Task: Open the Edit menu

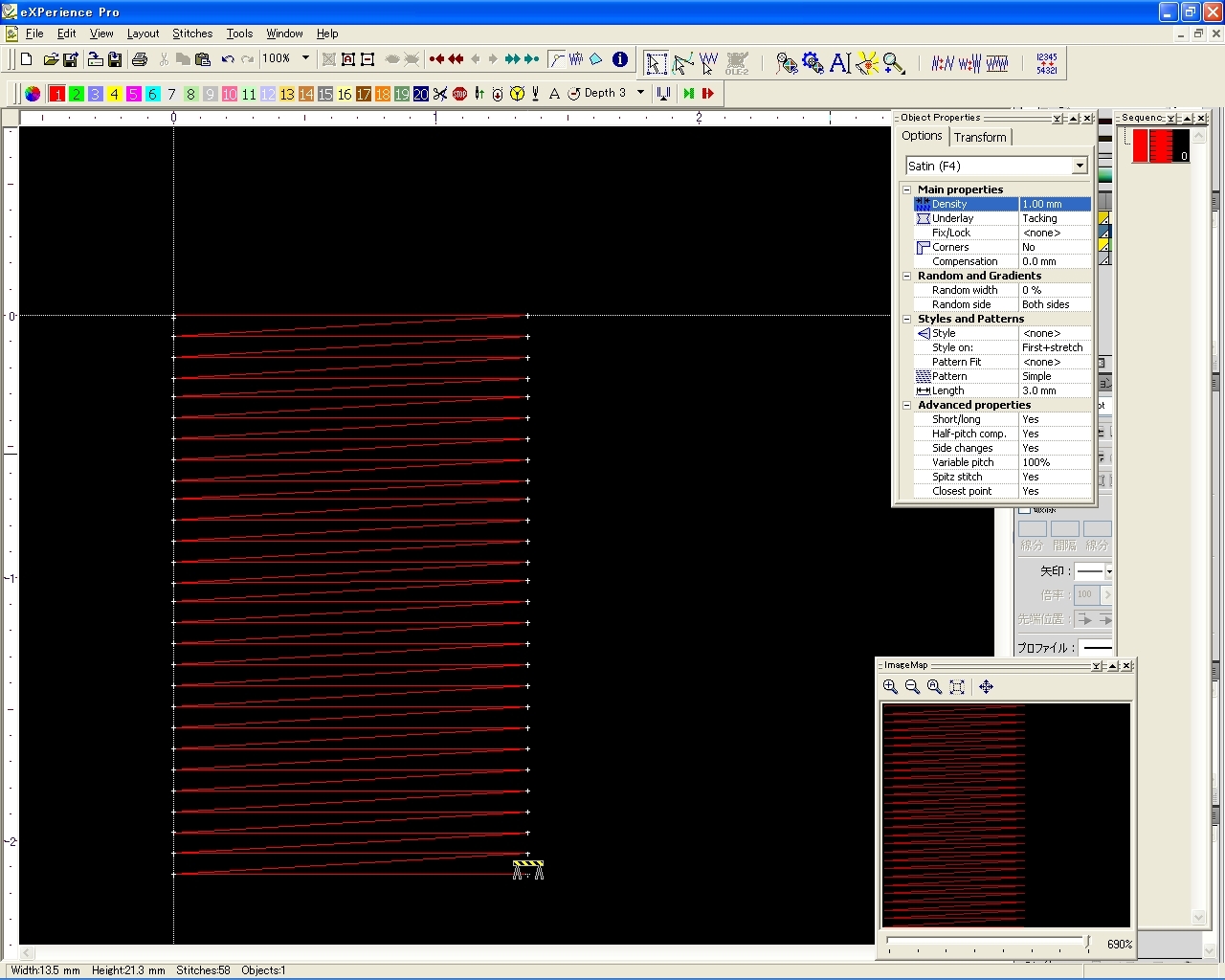Action: point(66,33)
